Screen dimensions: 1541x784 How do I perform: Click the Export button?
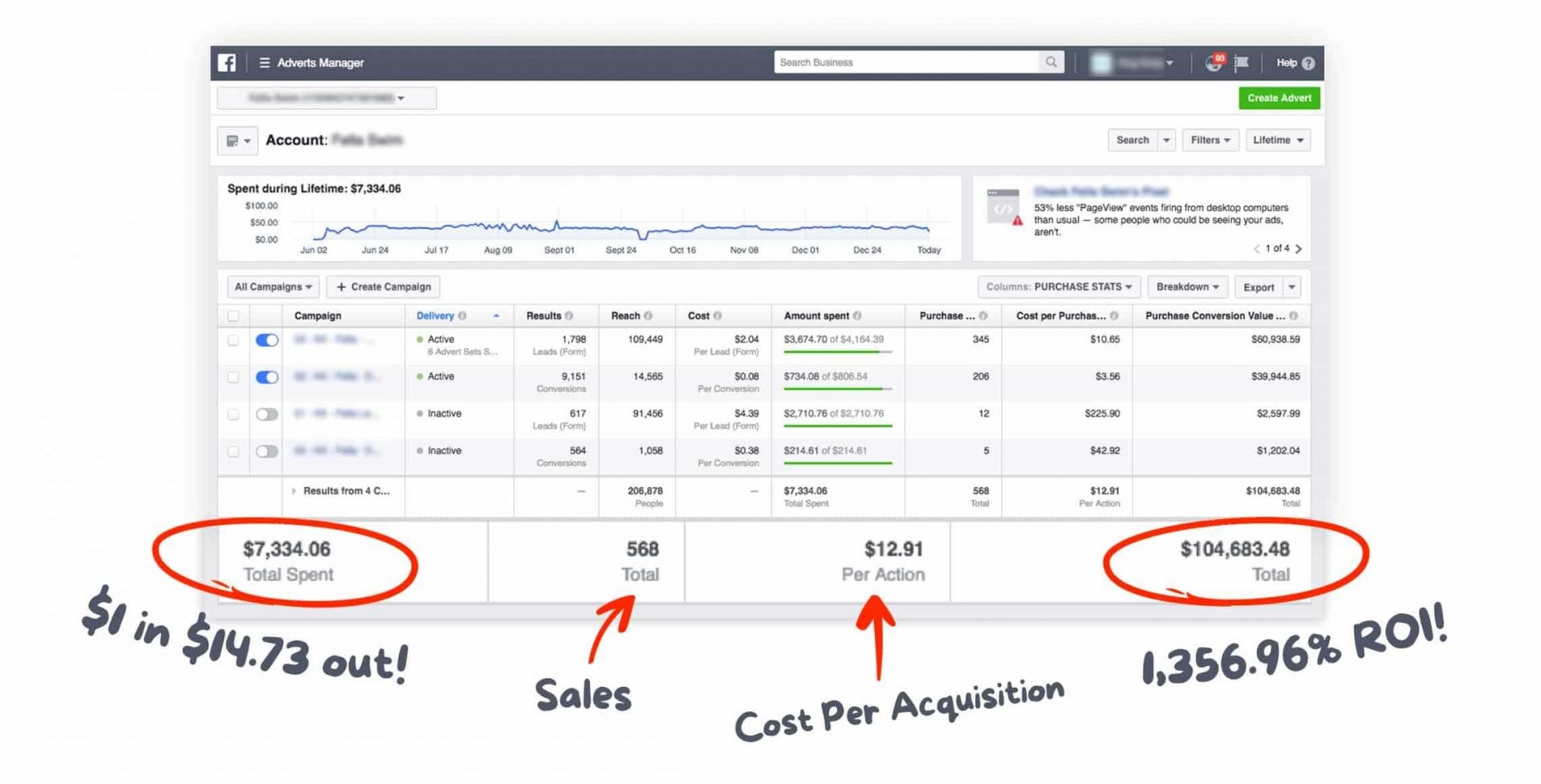click(1258, 287)
